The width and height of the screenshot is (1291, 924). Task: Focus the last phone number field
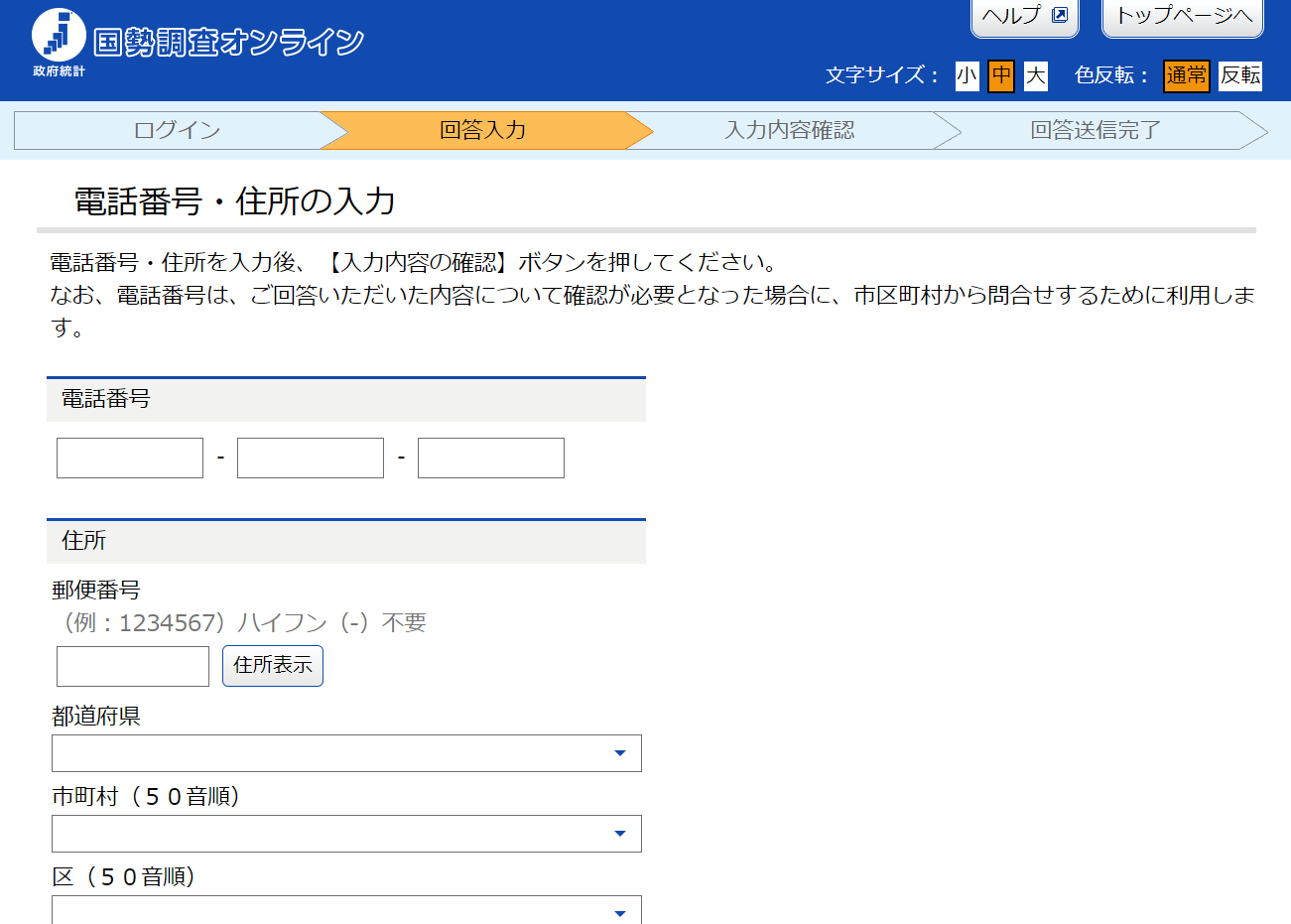click(x=491, y=458)
